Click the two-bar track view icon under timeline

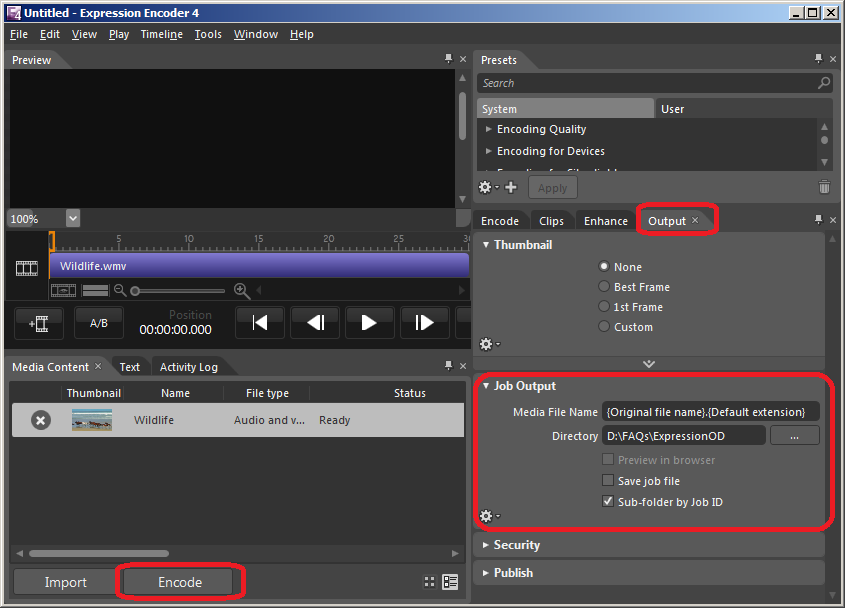point(95,291)
